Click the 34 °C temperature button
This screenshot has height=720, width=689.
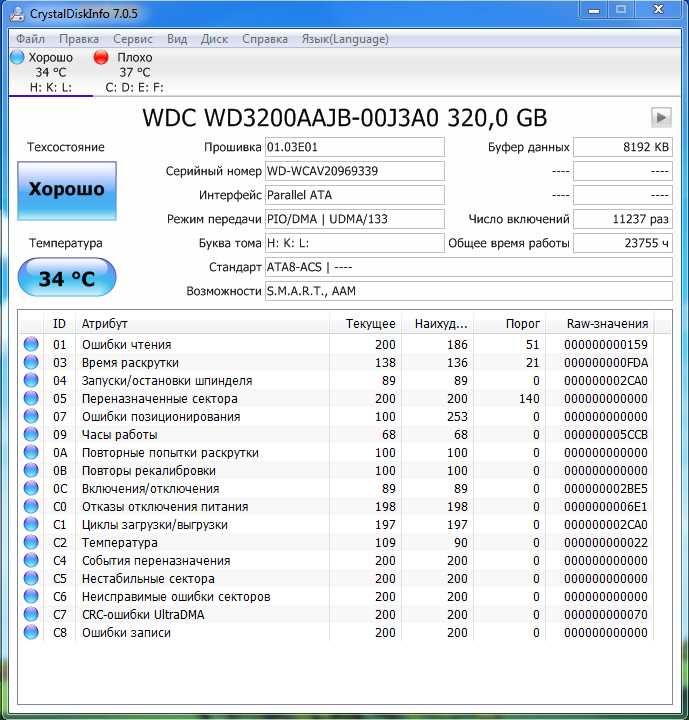(67, 277)
